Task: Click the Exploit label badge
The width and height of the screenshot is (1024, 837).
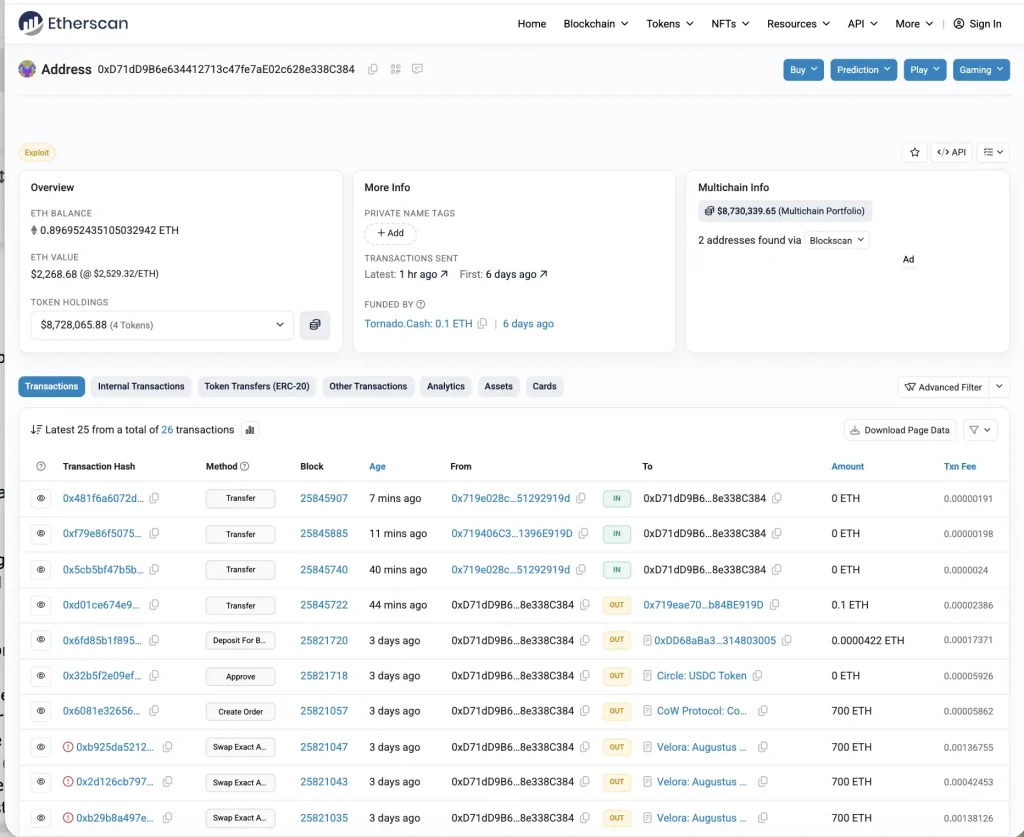Action: coord(37,153)
